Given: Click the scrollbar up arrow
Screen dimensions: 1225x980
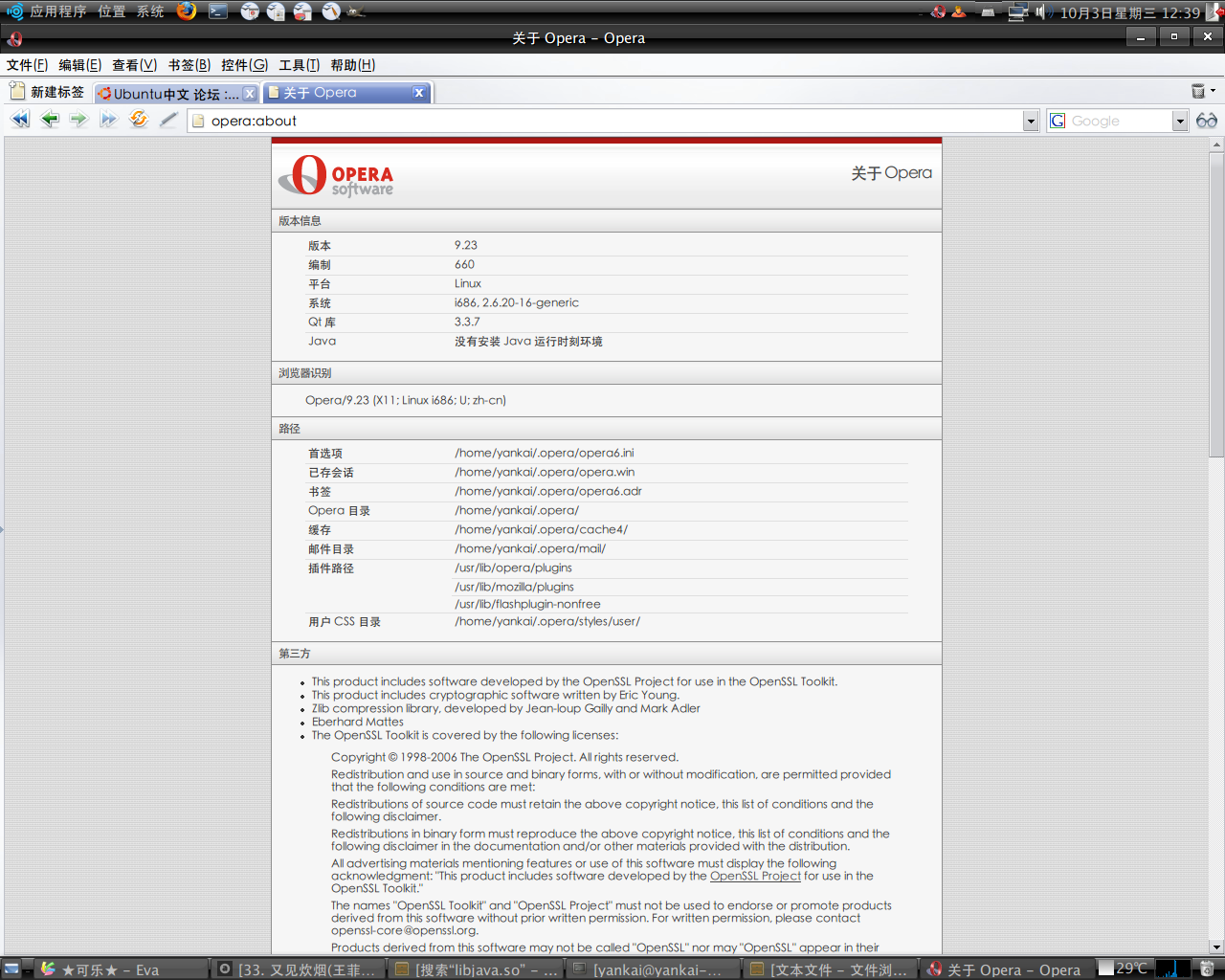Looking at the screenshot, I should [1217, 145].
